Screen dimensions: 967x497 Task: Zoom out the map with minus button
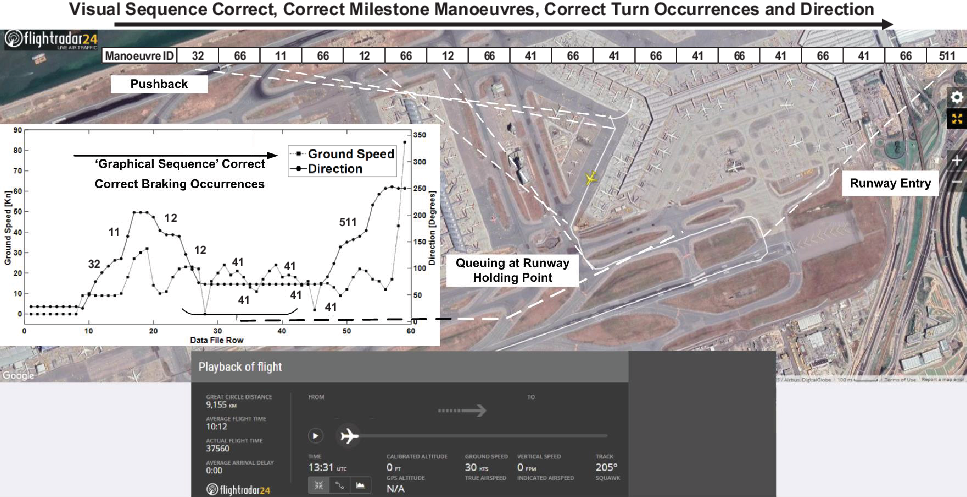[x=956, y=183]
